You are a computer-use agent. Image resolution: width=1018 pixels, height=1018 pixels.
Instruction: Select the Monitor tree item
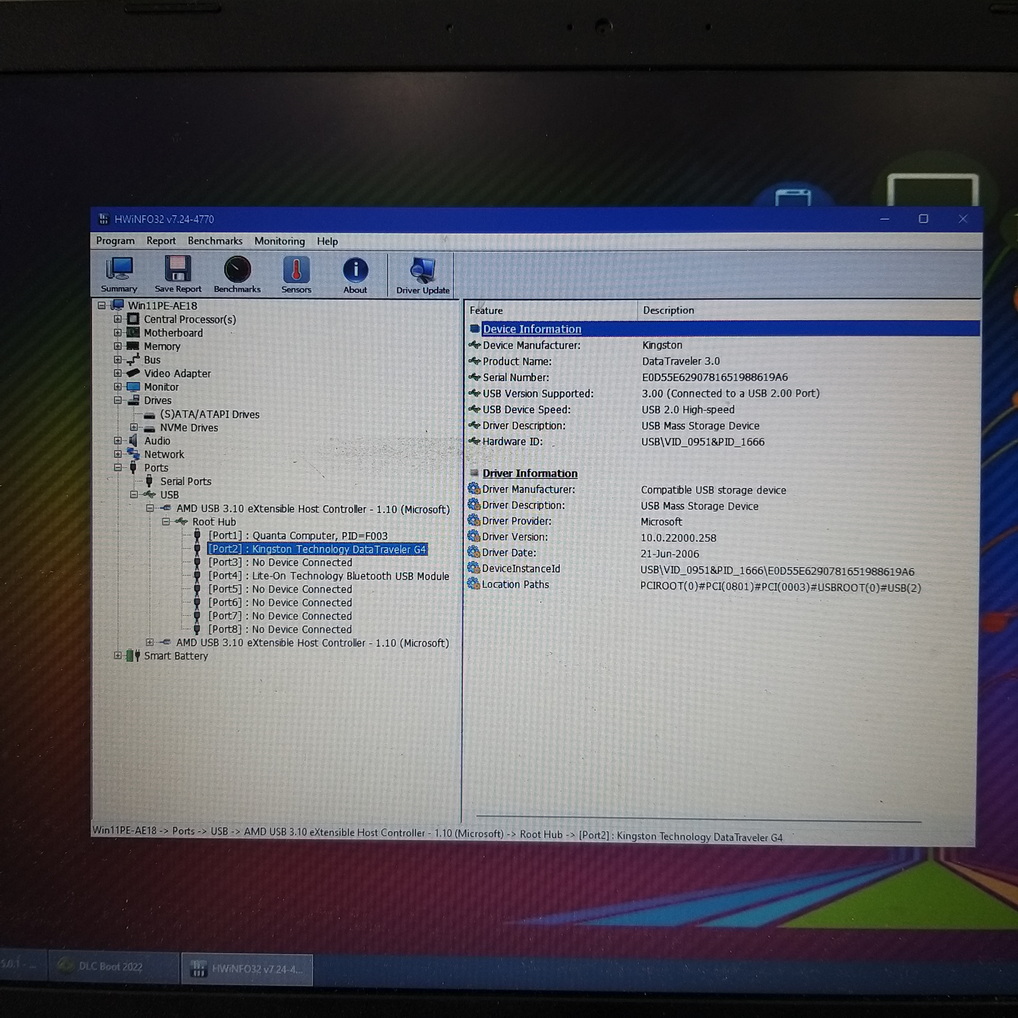(x=161, y=387)
